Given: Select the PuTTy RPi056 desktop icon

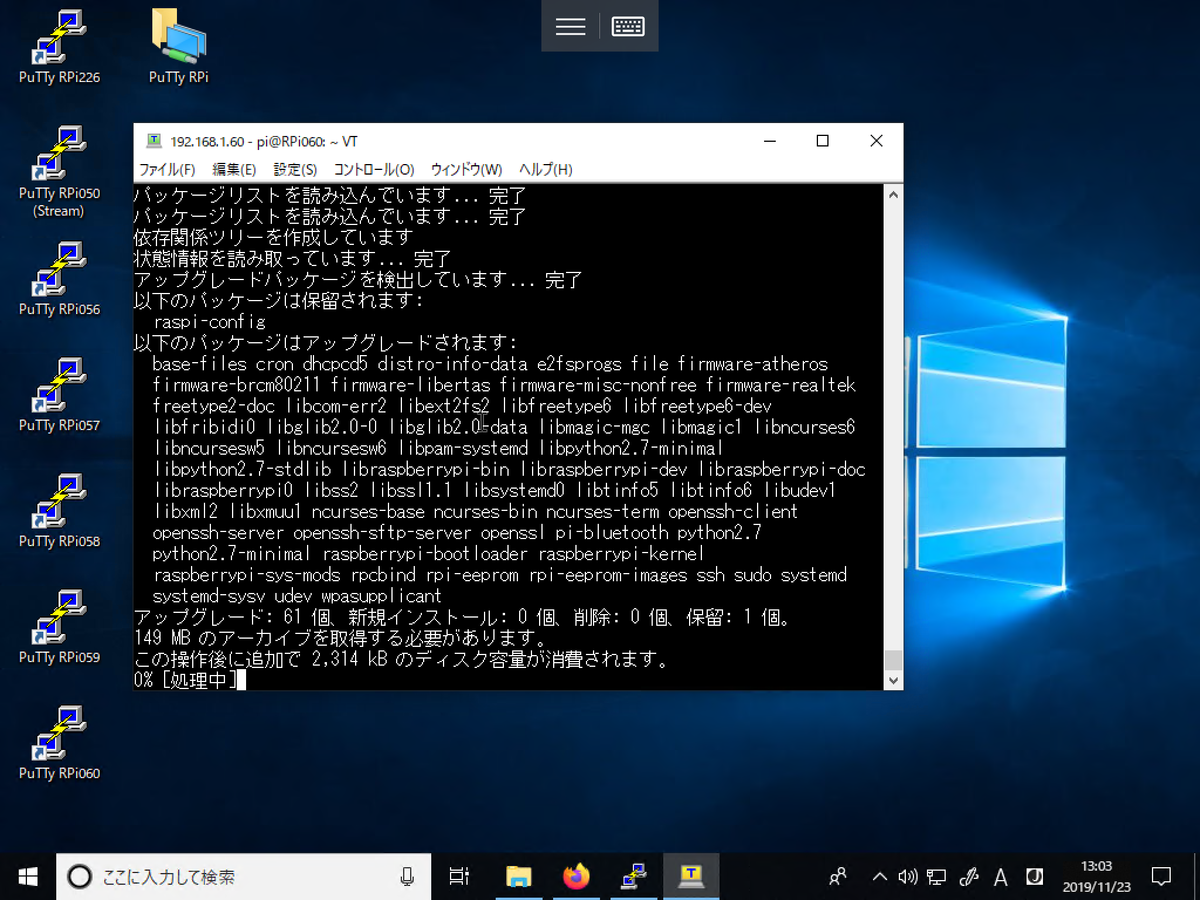Looking at the screenshot, I should click(x=59, y=279).
